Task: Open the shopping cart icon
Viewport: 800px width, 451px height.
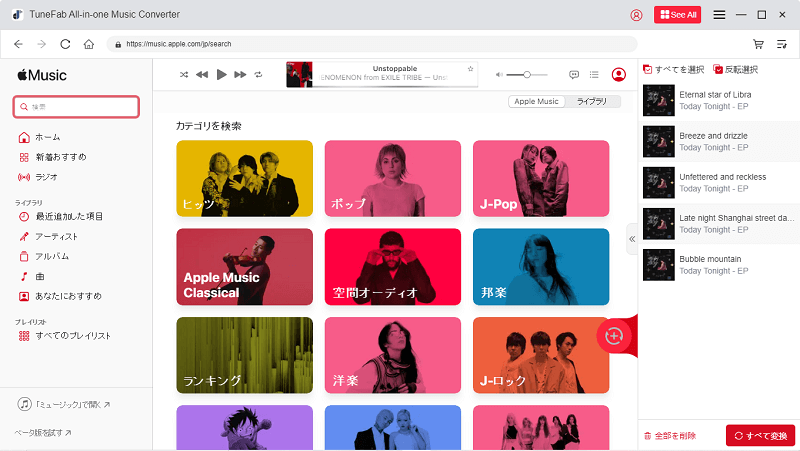Action: [758, 44]
